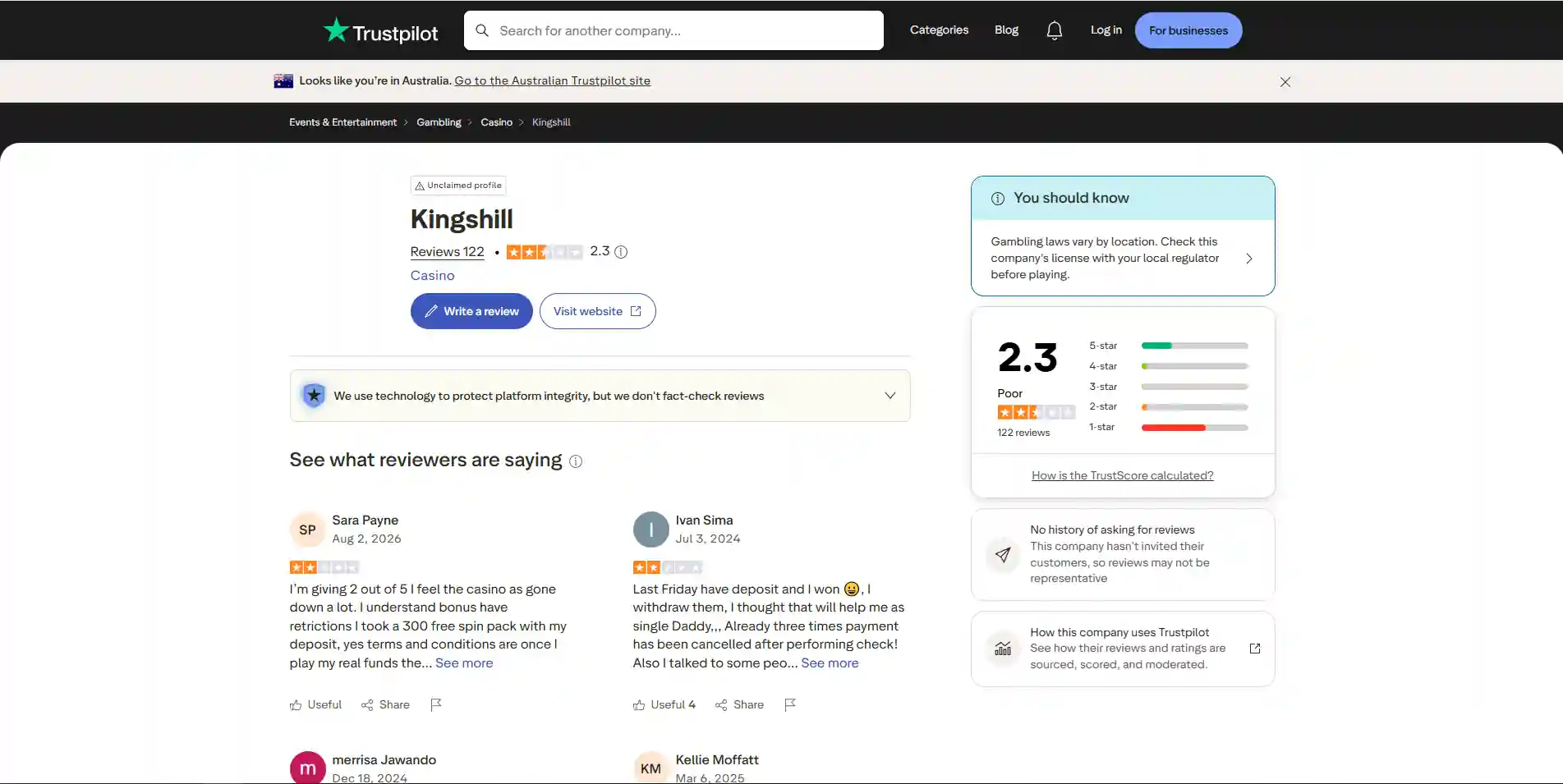Click the search for another company field
Viewport: 1563px width, 784px height.
(673, 30)
